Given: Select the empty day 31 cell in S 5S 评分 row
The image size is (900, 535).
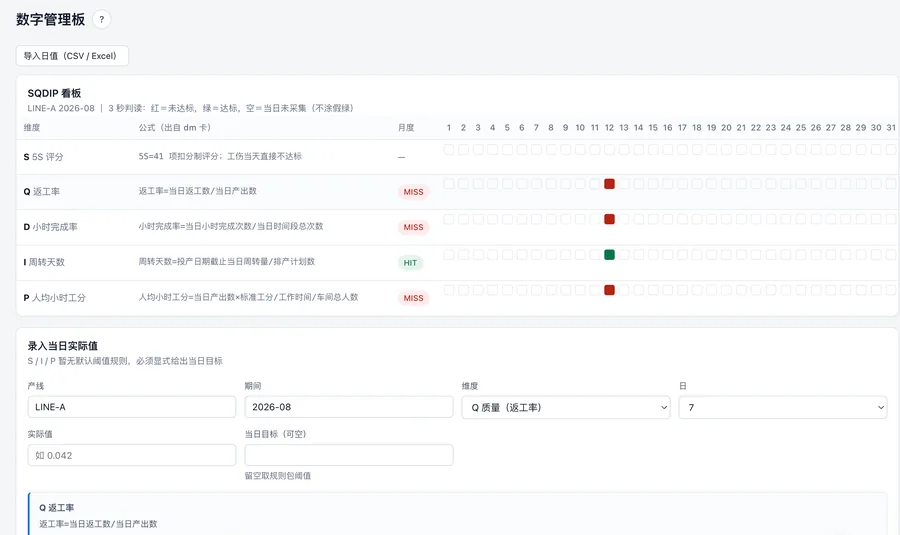Looking at the screenshot, I should (x=891, y=149).
